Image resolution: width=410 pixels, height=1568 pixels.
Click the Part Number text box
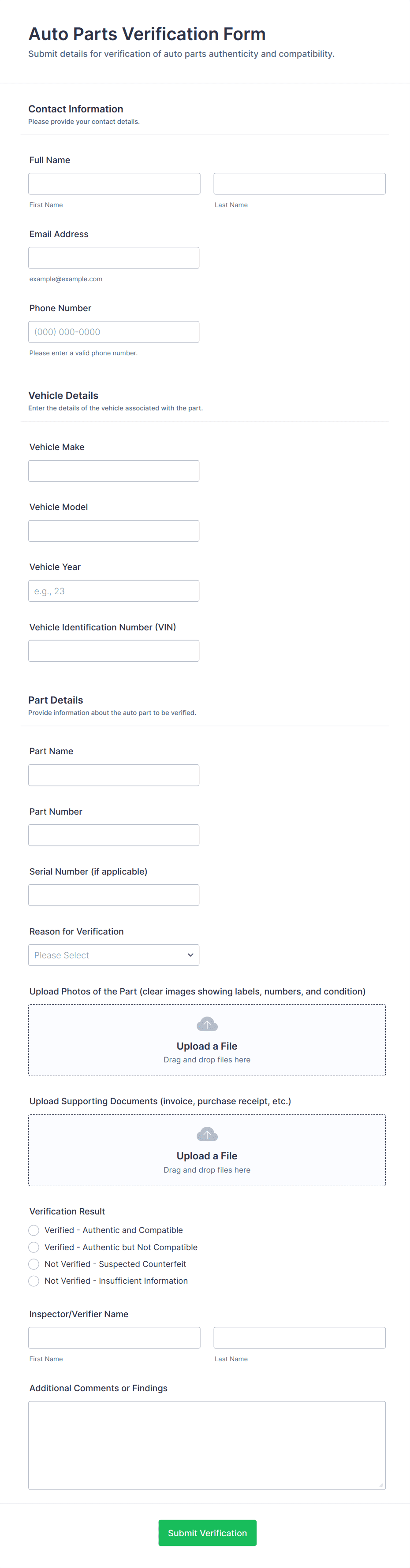114,835
